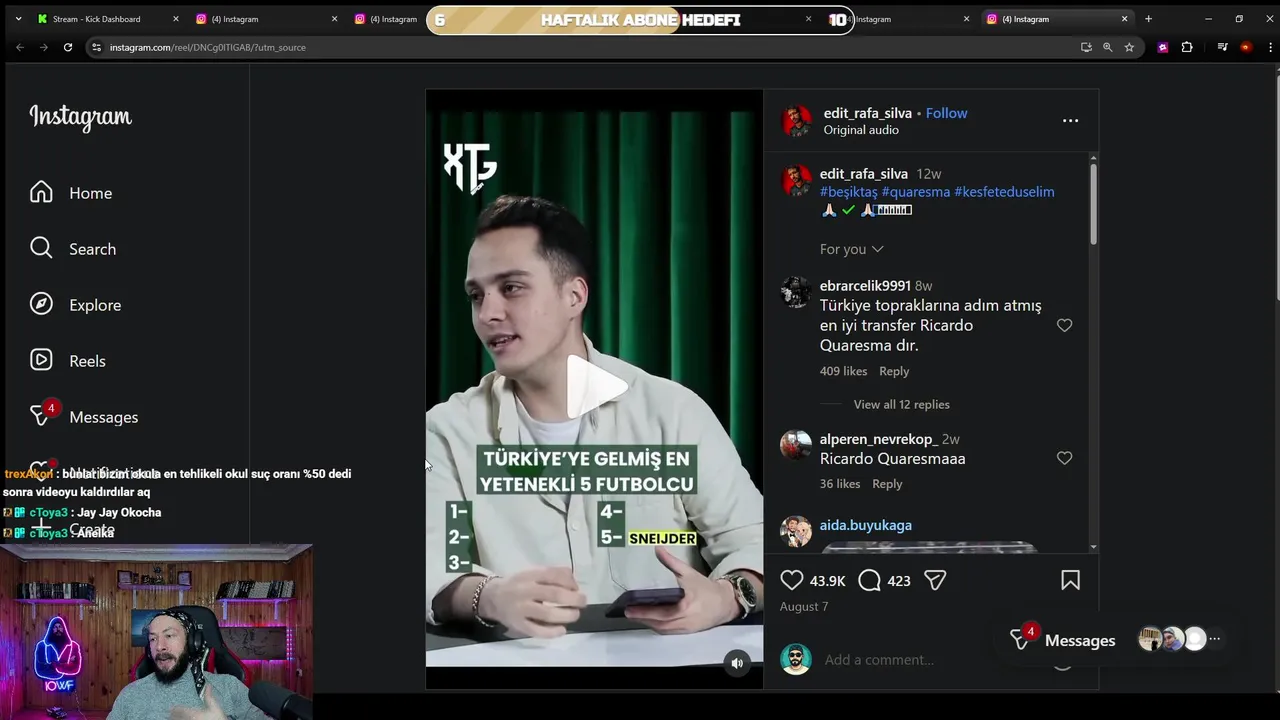Bookmark this page with star icon

pos(1129,47)
